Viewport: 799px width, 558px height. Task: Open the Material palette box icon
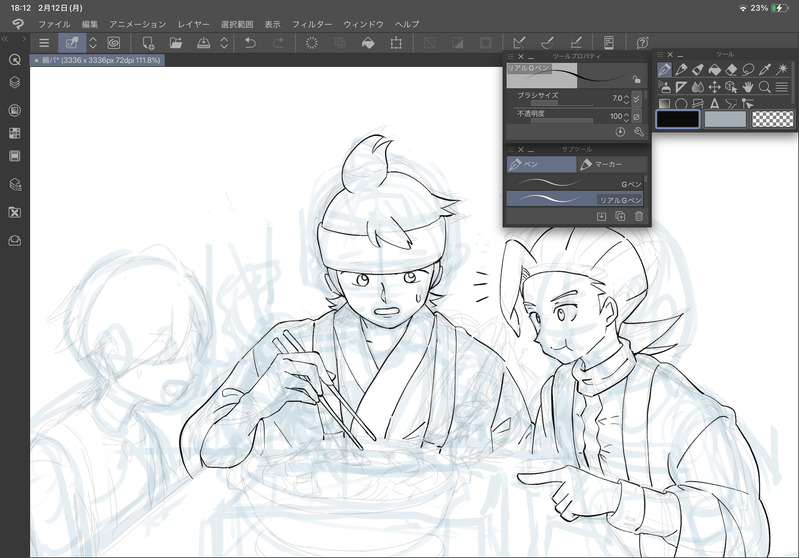pyautogui.click(x=15, y=241)
